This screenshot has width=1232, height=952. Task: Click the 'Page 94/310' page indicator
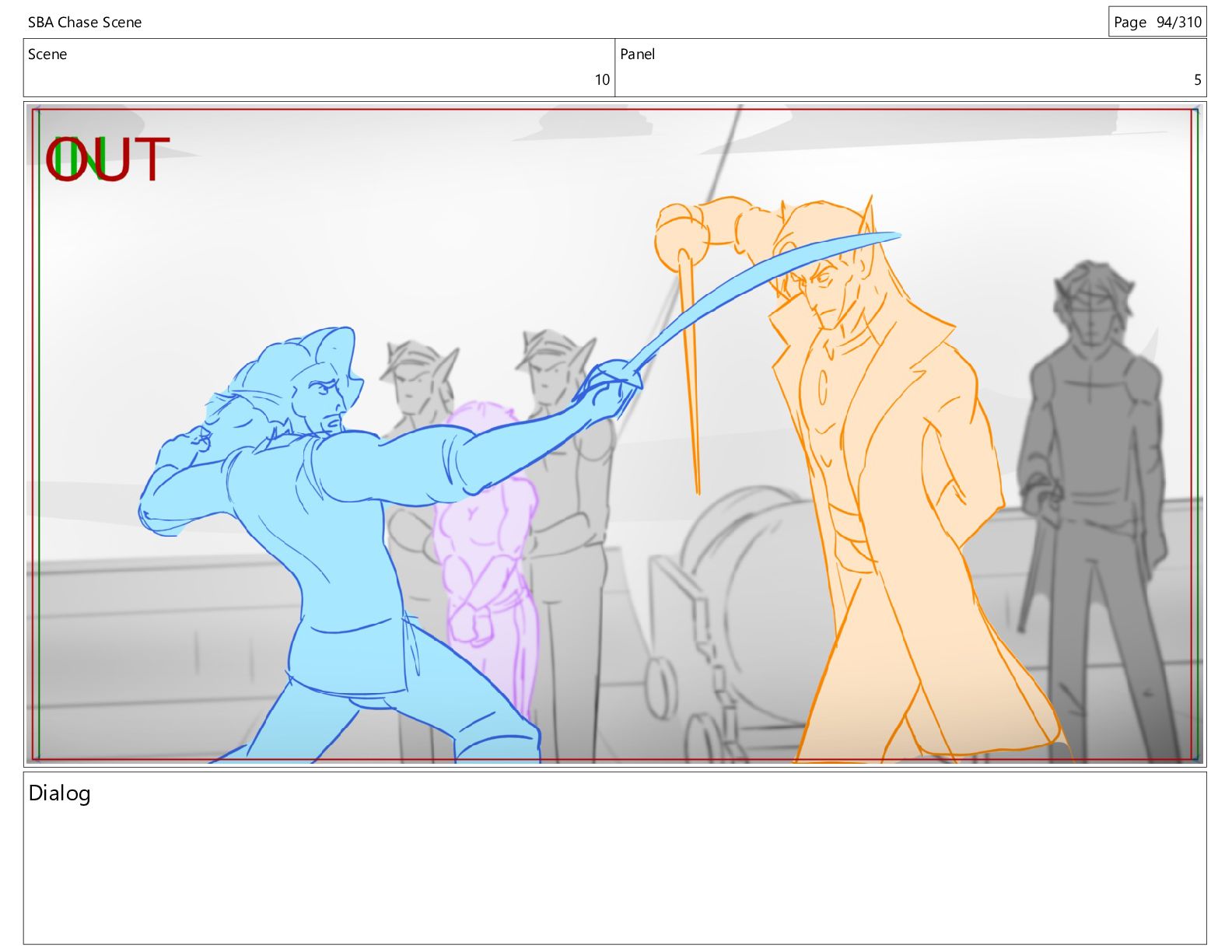tap(1157, 22)
